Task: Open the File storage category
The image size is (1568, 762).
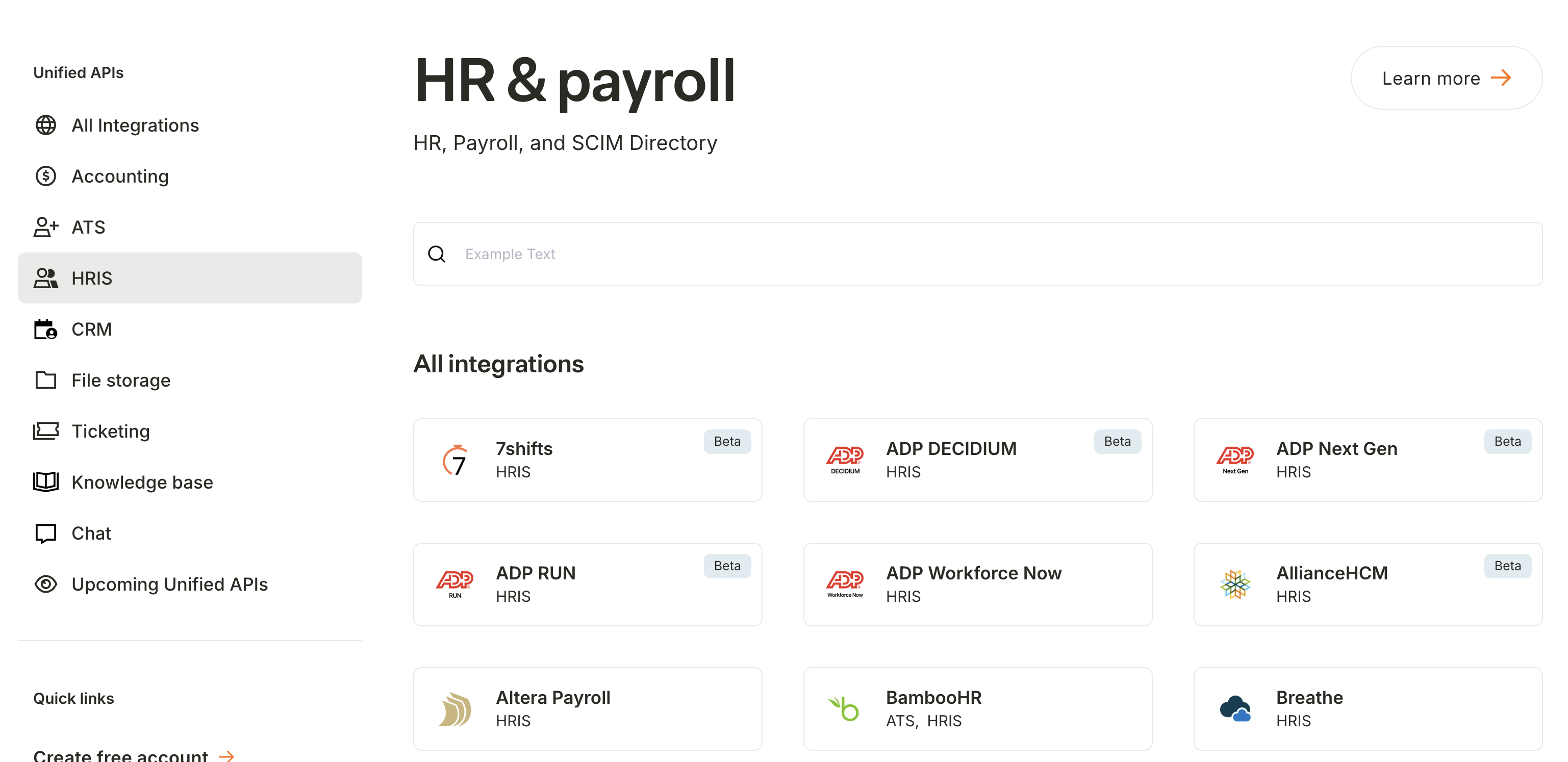Action: 190,380
